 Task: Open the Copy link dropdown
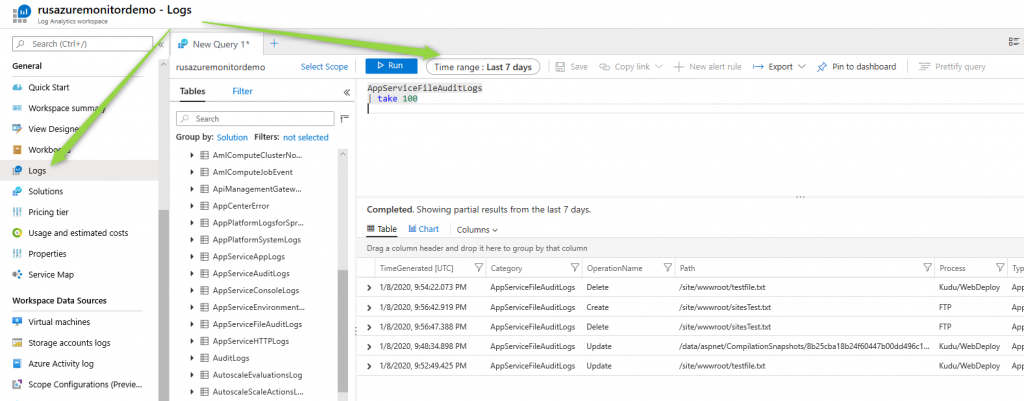click(631, 67)
